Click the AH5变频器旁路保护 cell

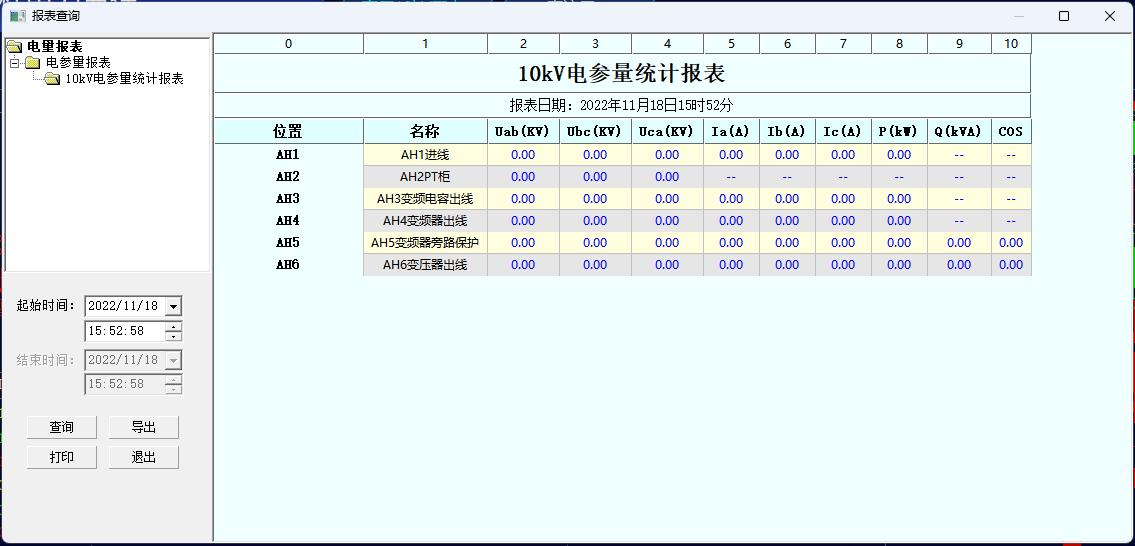425,243
